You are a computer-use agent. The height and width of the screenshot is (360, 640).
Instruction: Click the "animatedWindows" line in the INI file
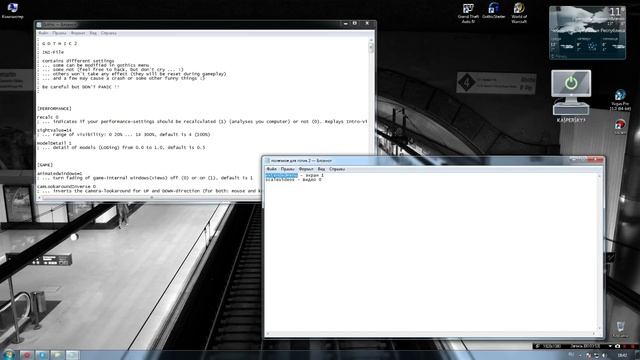click(x=60, y=173)
